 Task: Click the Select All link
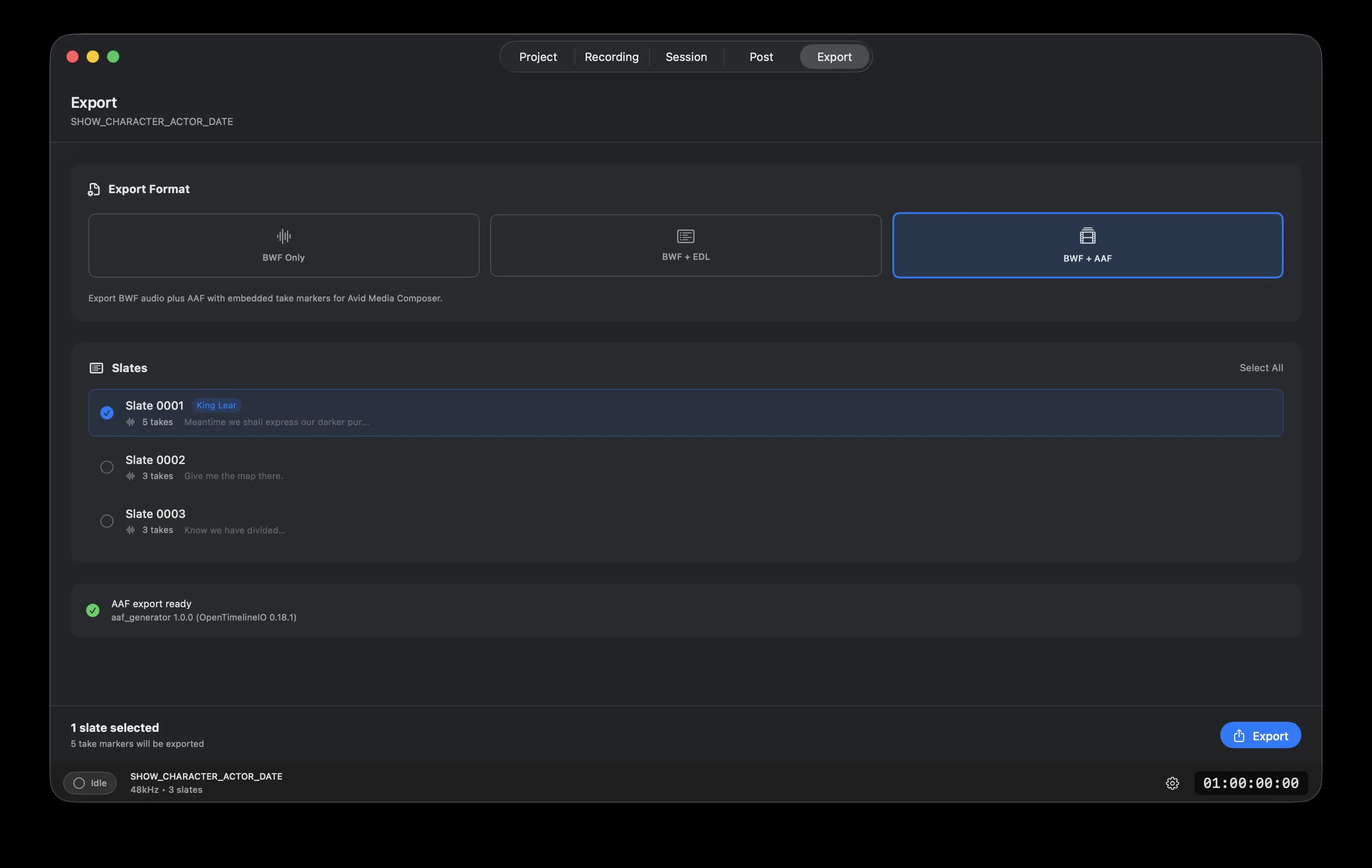tap(1261, 368)
